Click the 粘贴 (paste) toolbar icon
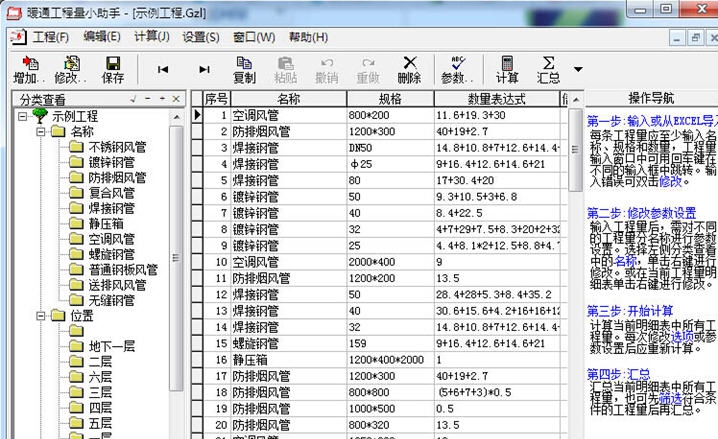Image resolution: width=718 pixels, height=439 pixels. point(285,70)
